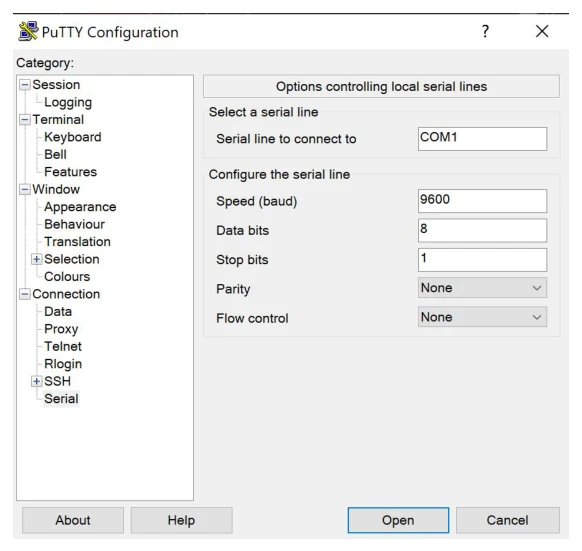Click the 'Stop bits' label
Image resolution: width=582 pixels, height=551 pixels.
tap(242, 260)
